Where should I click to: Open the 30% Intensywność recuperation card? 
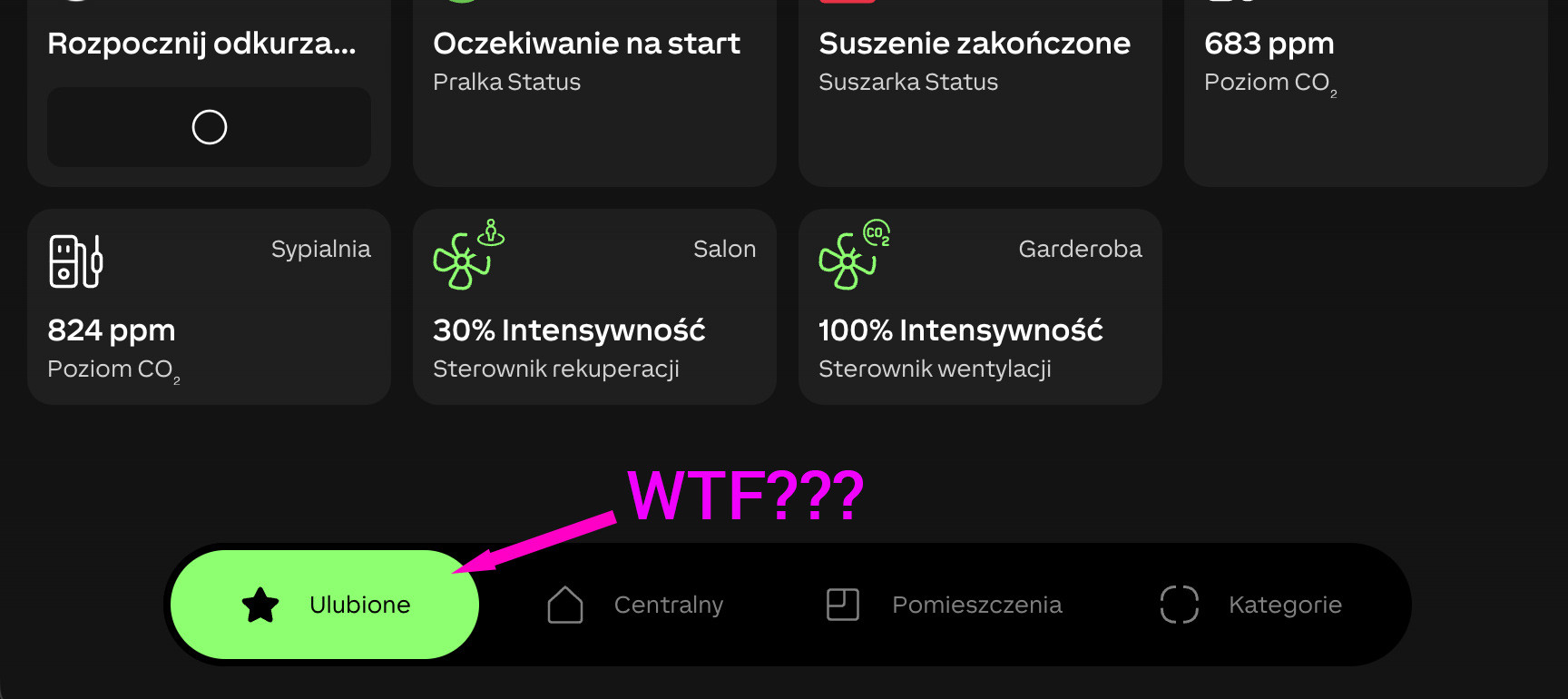[594, 307]
